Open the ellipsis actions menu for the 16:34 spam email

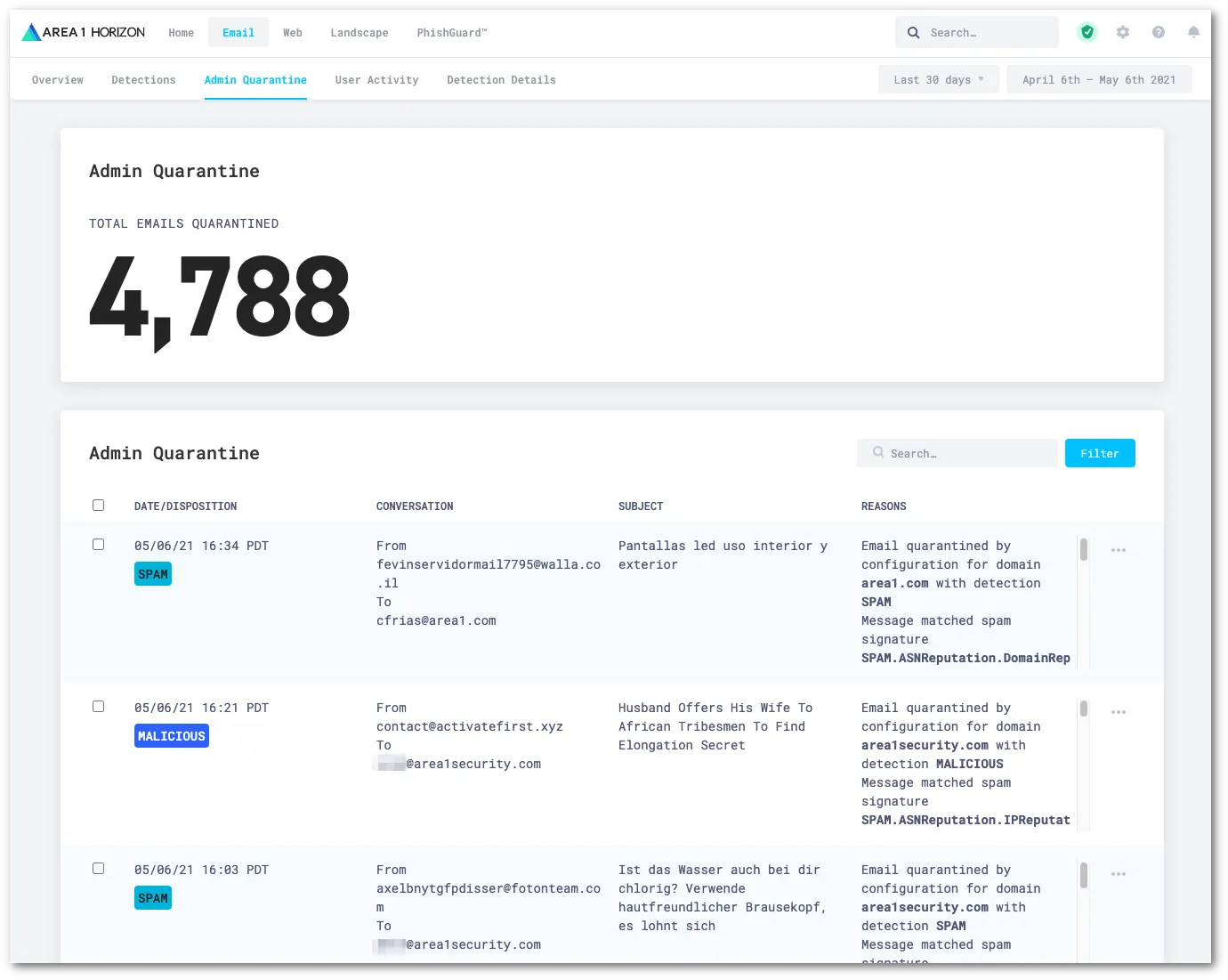coord(1118,550)
